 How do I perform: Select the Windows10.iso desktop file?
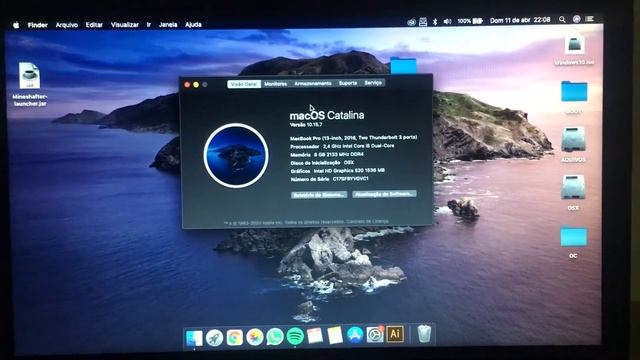coord(574,50)
